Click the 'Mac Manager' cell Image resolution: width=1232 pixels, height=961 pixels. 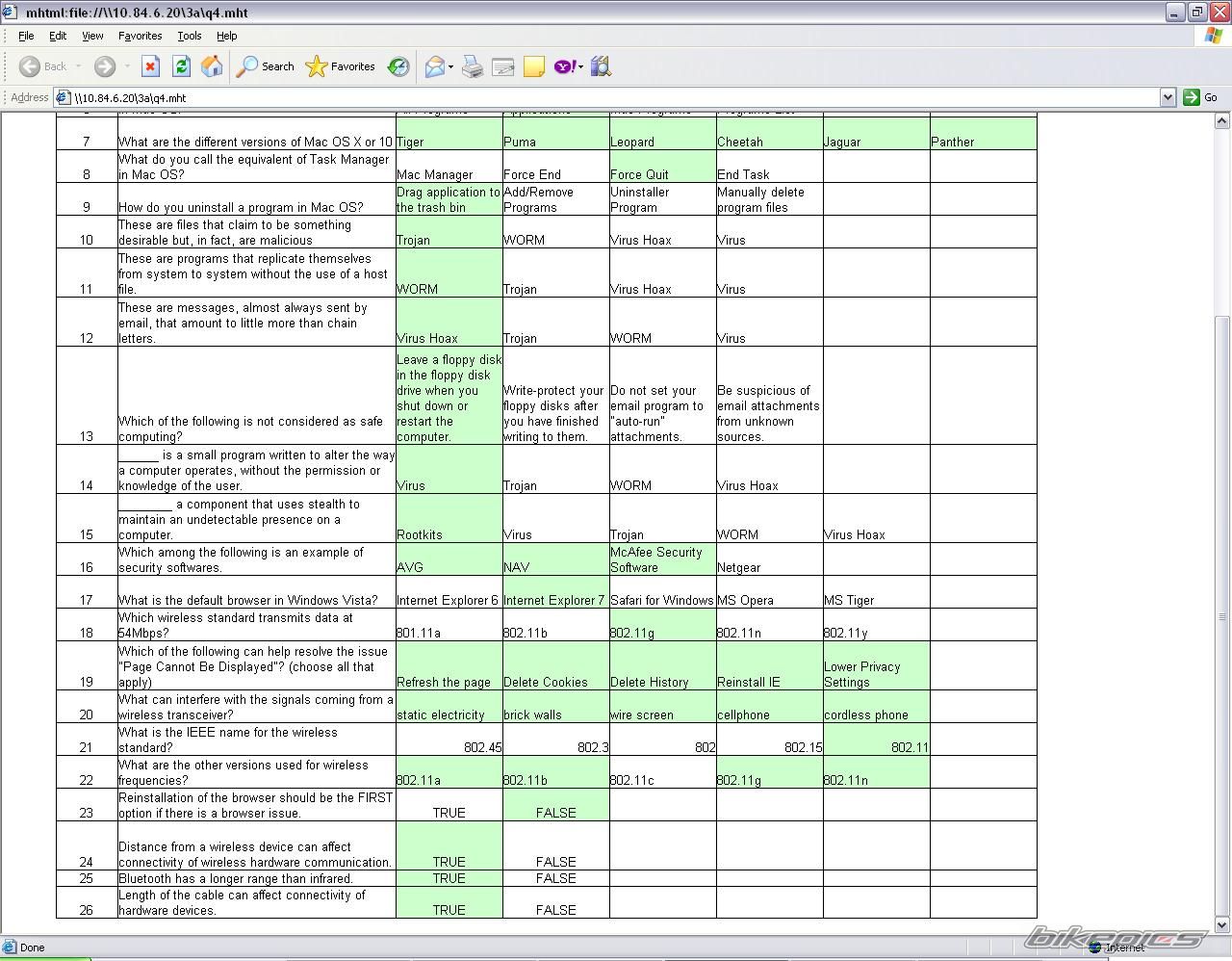pyautogui.click(x=449, y=167)
